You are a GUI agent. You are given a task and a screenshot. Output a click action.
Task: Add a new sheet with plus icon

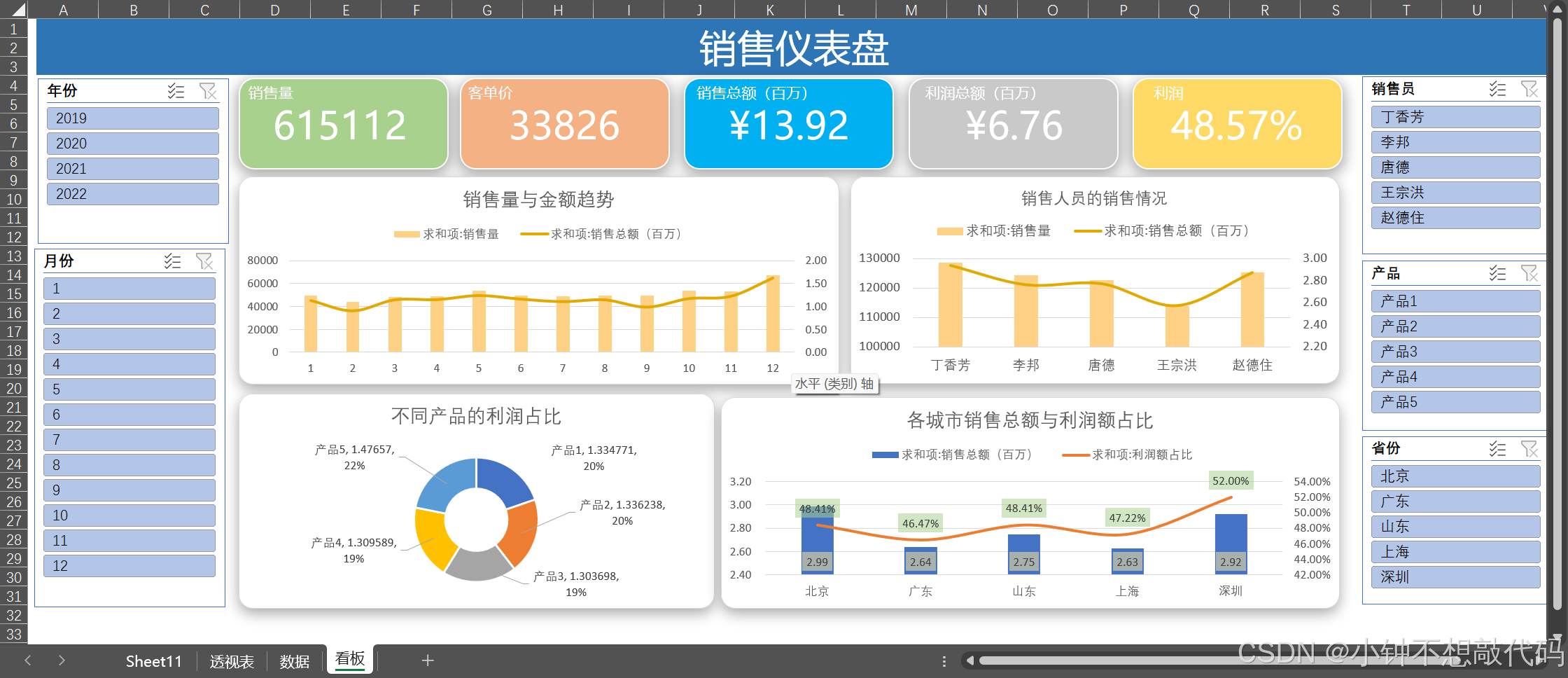click(428, 660)
